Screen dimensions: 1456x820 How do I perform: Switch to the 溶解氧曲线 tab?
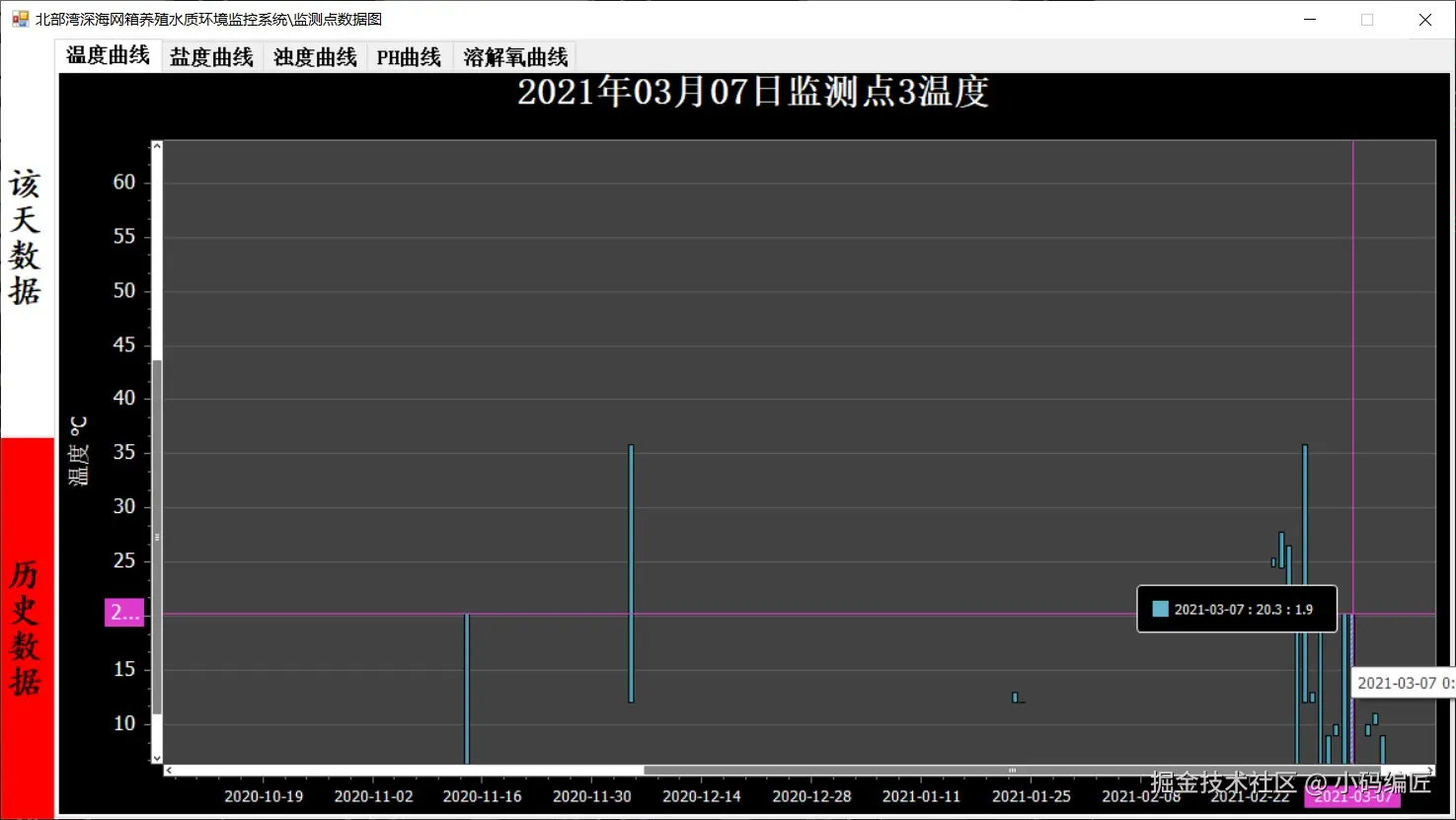515,57
